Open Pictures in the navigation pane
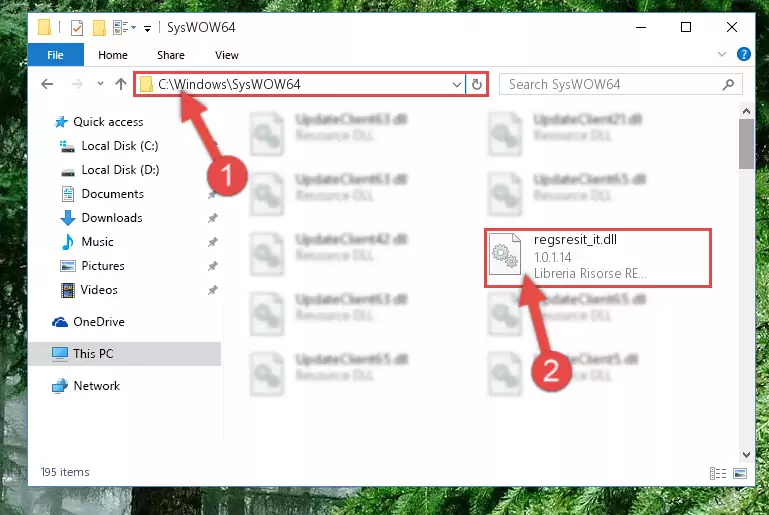 (103, 266)
